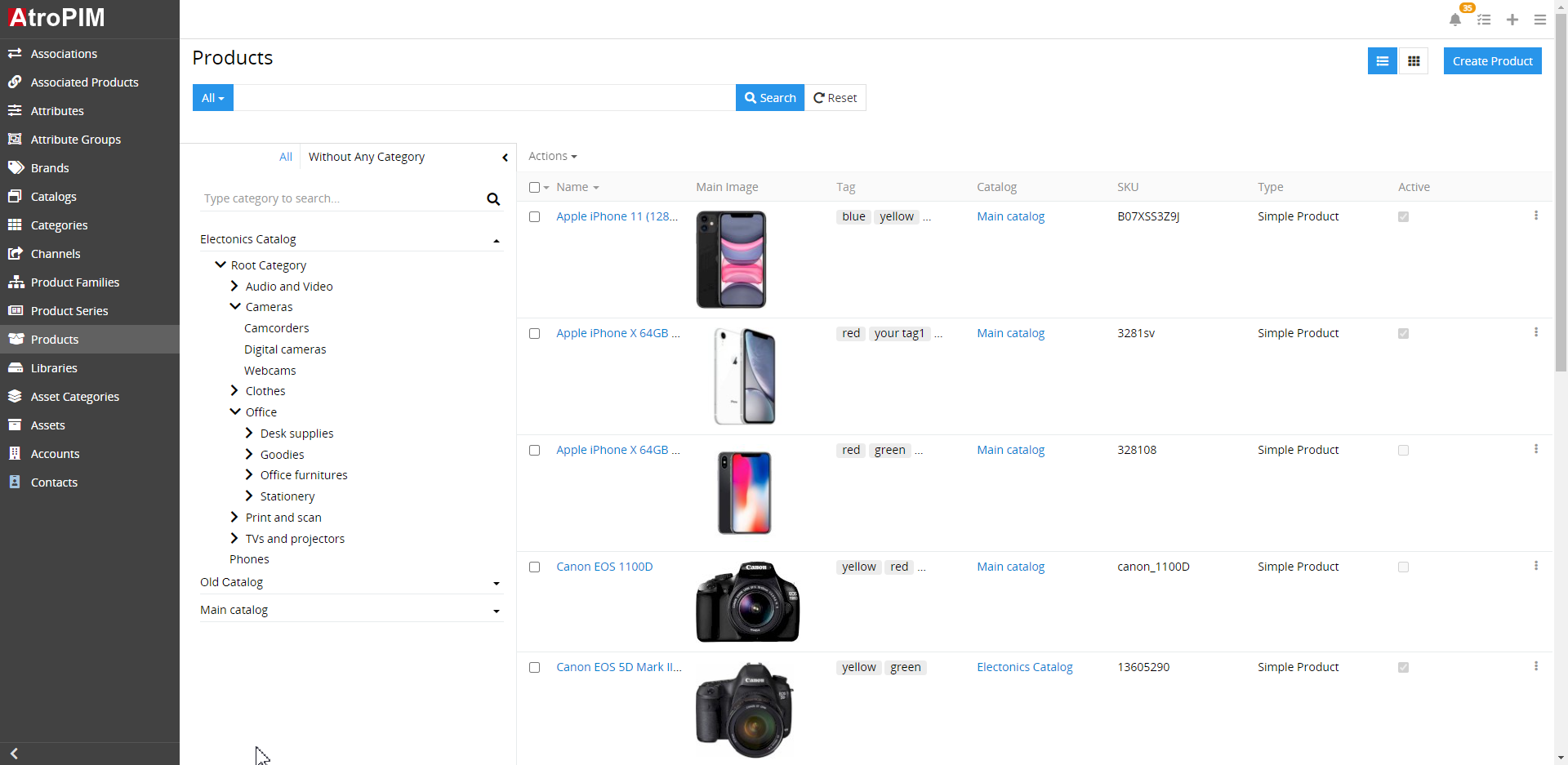Click the category search magnifier icon
Viewport: 1568px width, 765px height.
493,199
